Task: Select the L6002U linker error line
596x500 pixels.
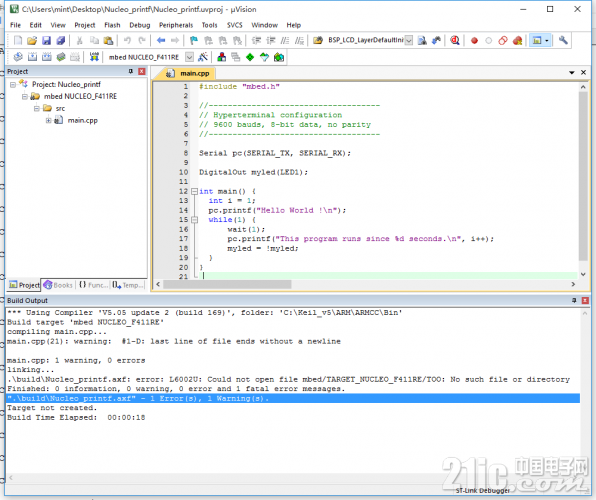Action: coord(288,379)
